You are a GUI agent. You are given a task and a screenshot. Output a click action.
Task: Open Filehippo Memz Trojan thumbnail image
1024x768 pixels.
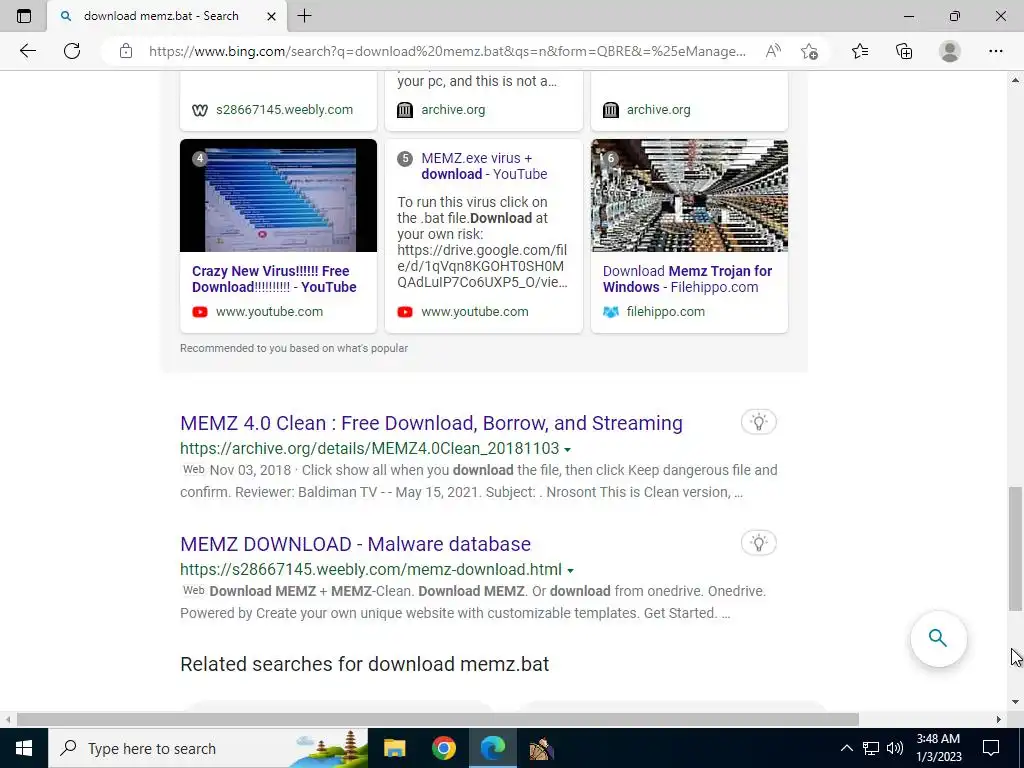click(x=689, y=195)
